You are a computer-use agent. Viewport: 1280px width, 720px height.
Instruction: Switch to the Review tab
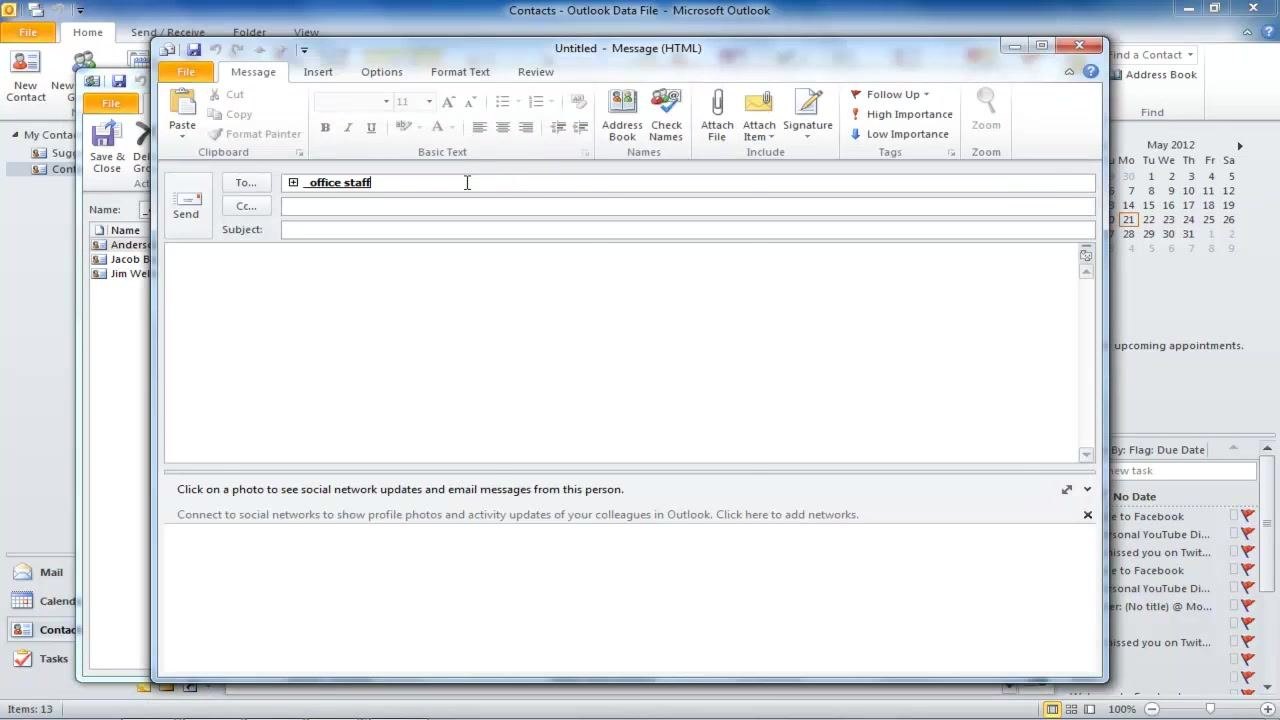[x=536, y=72]
